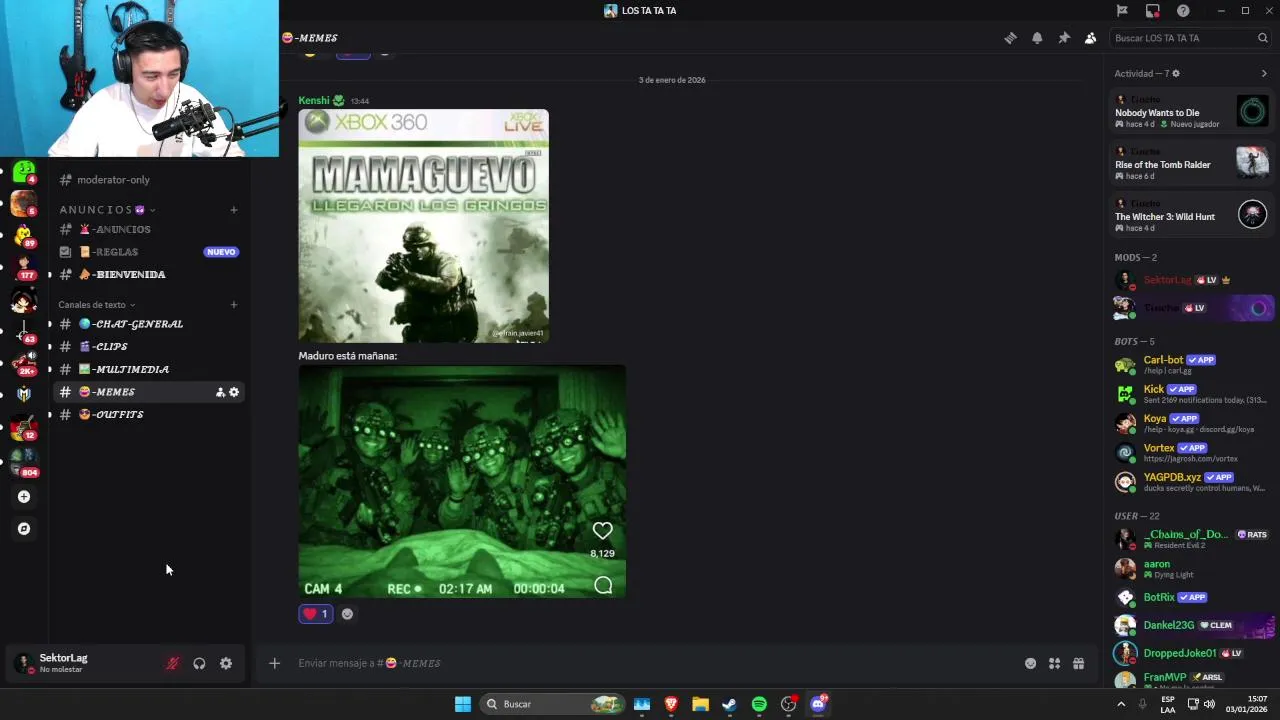The width and height of the screenshot is (1280, 720).
Task: Open The Witcher 3: Wild Hunt activity card
Action: coord(1192,215)
